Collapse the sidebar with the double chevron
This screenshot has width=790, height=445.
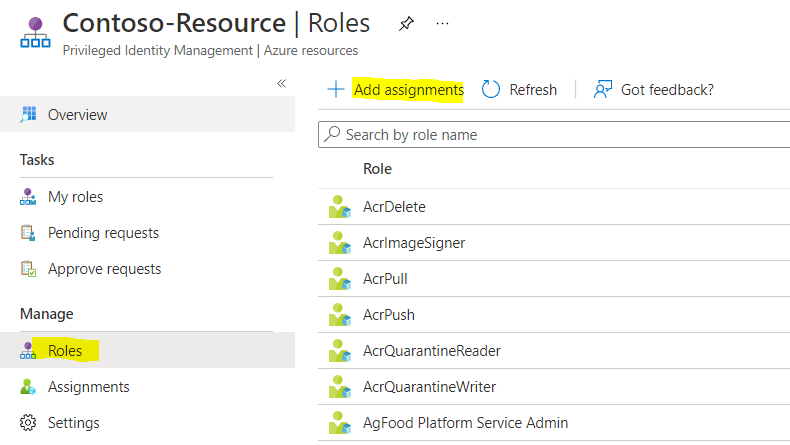tap(282, 84)
